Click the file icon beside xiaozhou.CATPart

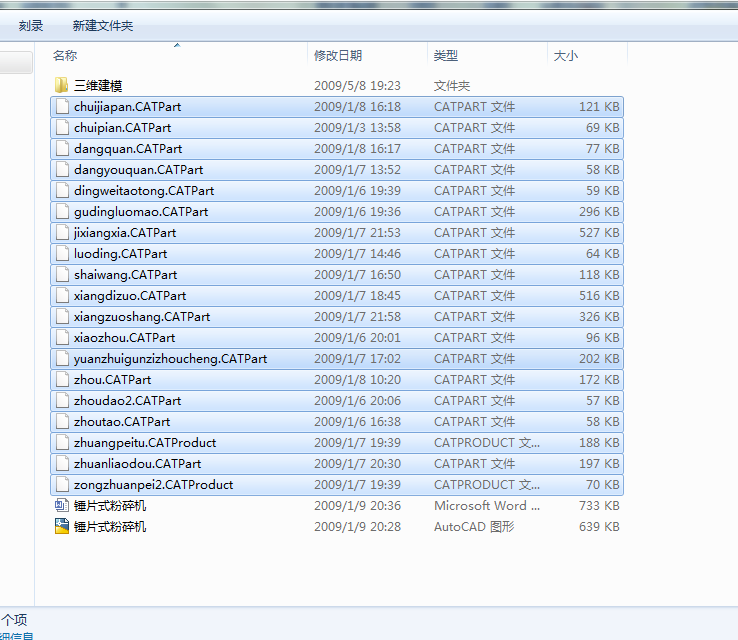(x=62, y=337)
